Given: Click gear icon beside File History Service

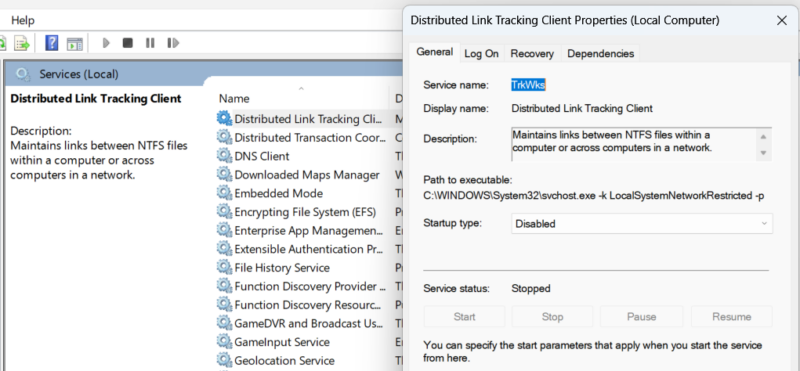Looking at the screenshot, I should pyautogui.click(x=224, y=267).
